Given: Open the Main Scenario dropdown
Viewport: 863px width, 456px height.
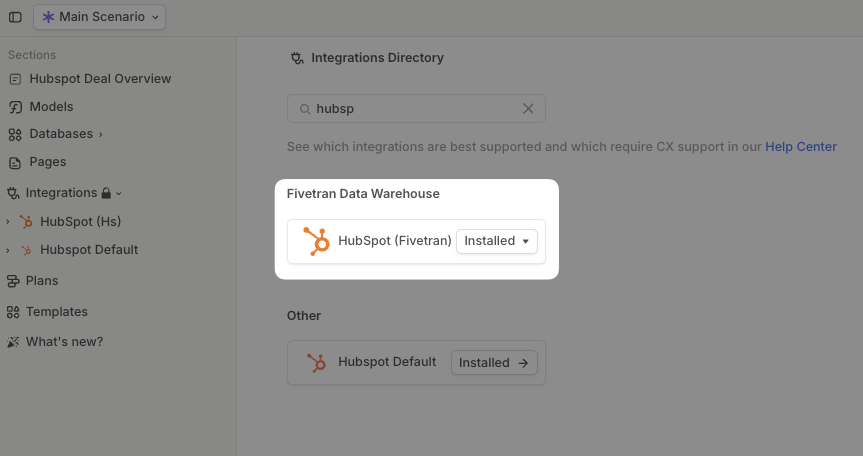Looking at the screenshot, I should [x=99, y=17].
